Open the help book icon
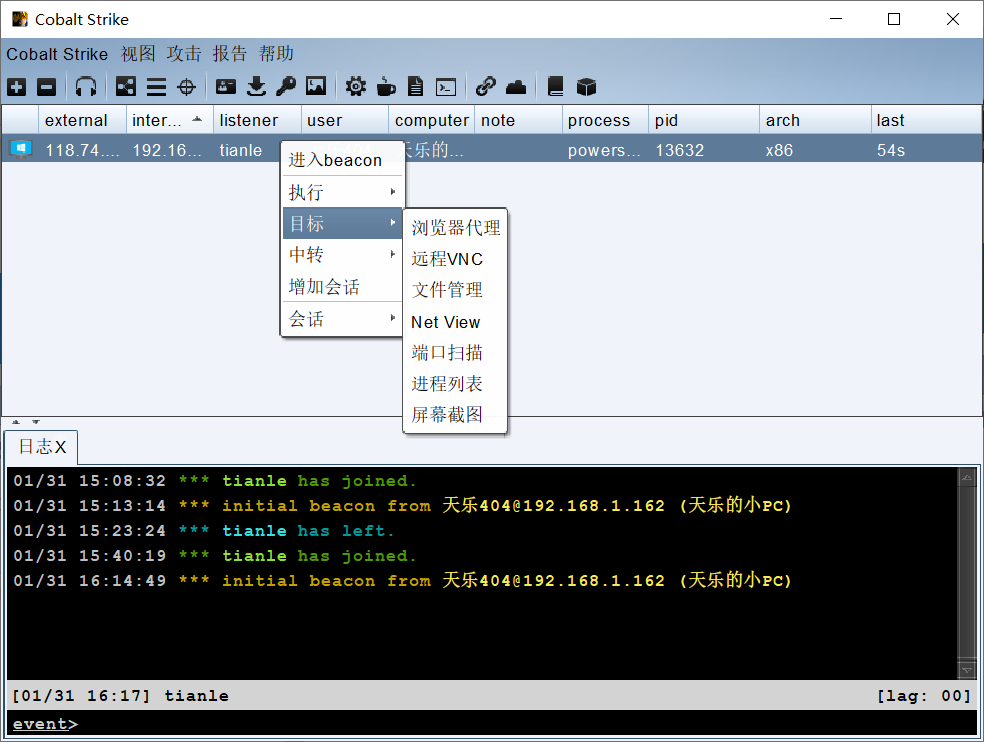 pyautogui.click(x=555, y=87)
